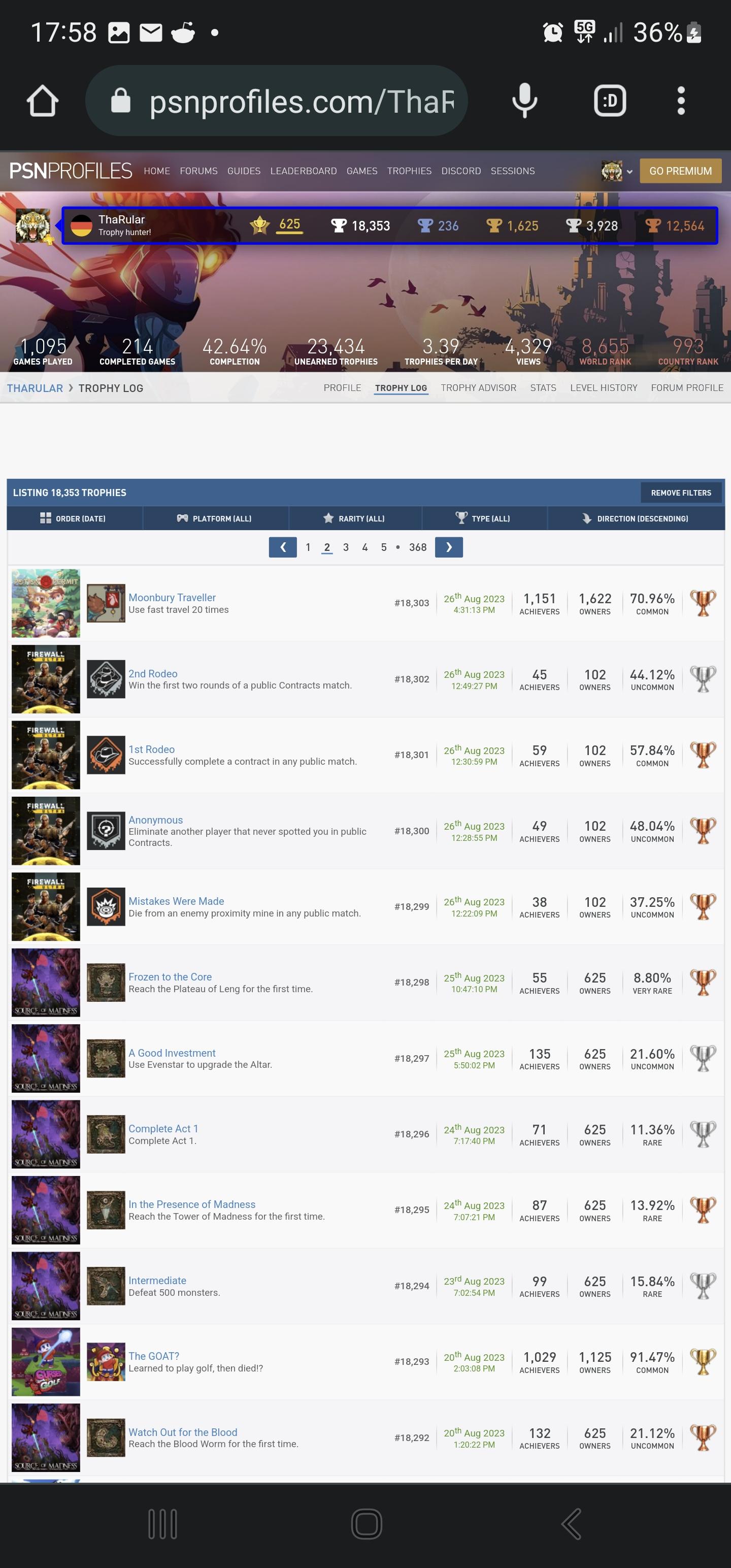Expand the user avatar menu chevron
731x1568 pixels.
click(629, 172)
